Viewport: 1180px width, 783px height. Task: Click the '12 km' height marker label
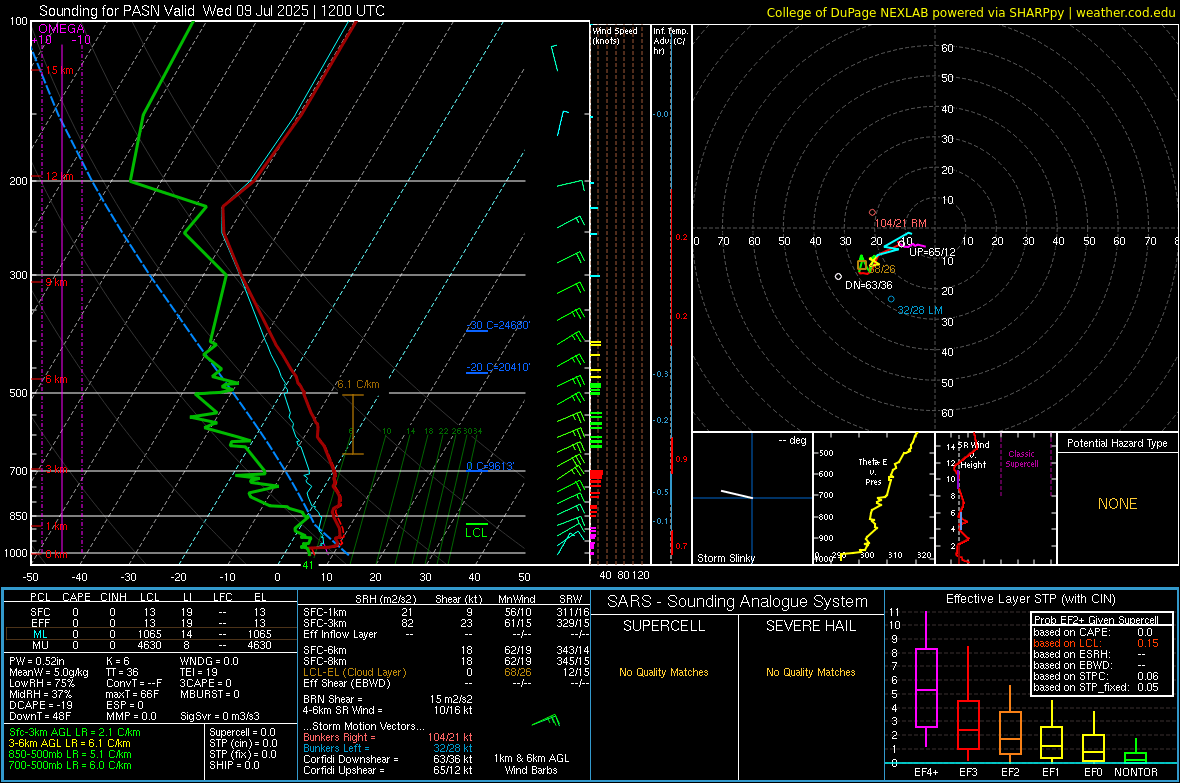(59, 176)
